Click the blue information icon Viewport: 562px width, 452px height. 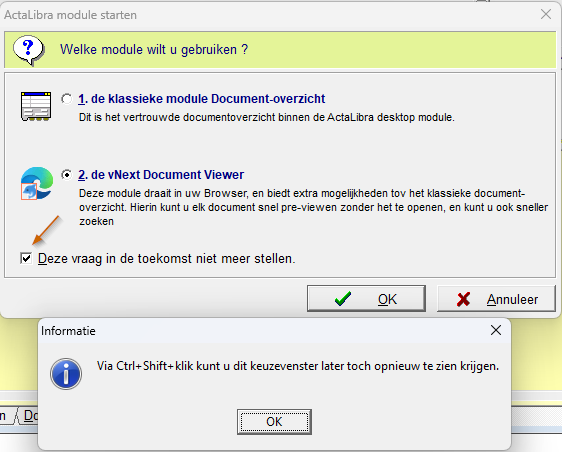[x=66, y=374]
